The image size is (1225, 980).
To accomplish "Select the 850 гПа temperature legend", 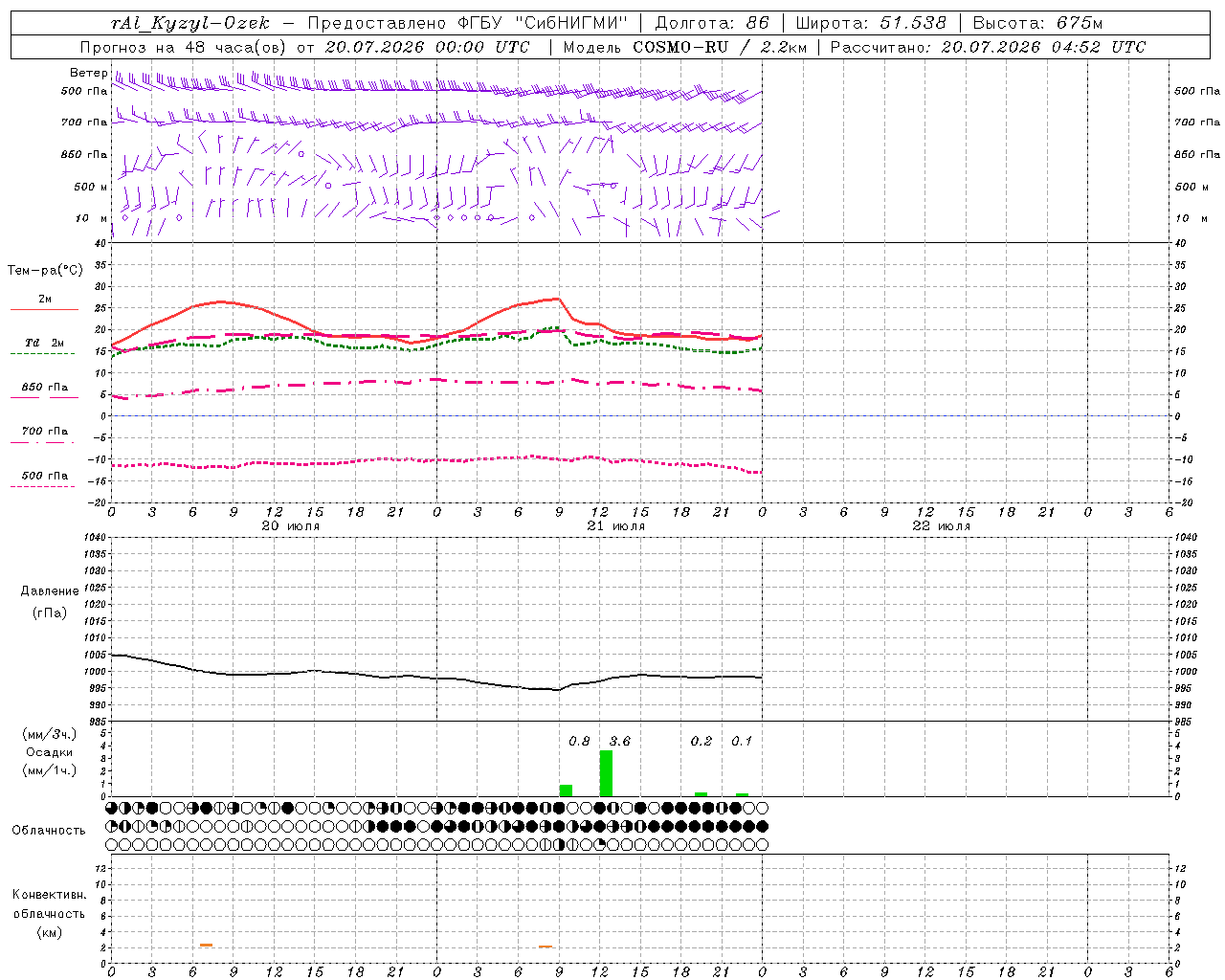I will pyautogui.click(x=44, y=391).
